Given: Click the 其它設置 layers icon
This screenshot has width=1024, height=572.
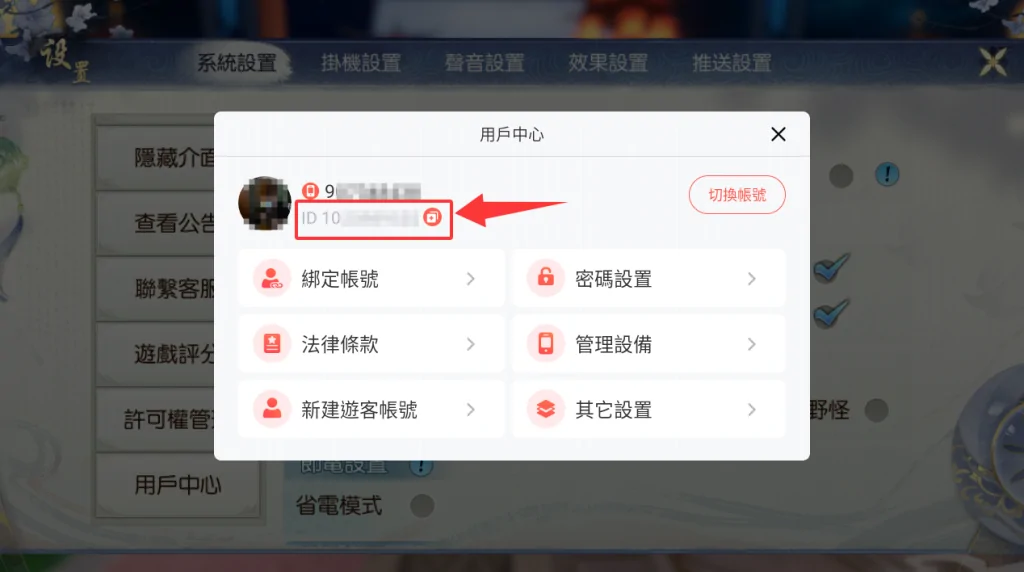Looking at the screenshot, I should tap(545, 409).
